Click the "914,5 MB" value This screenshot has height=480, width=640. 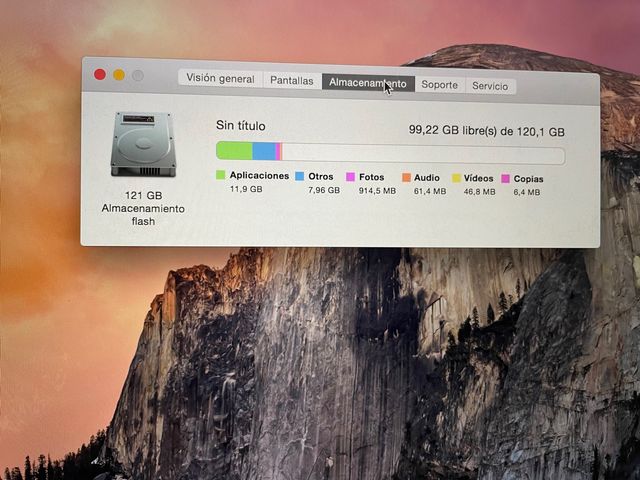[378, 191]
